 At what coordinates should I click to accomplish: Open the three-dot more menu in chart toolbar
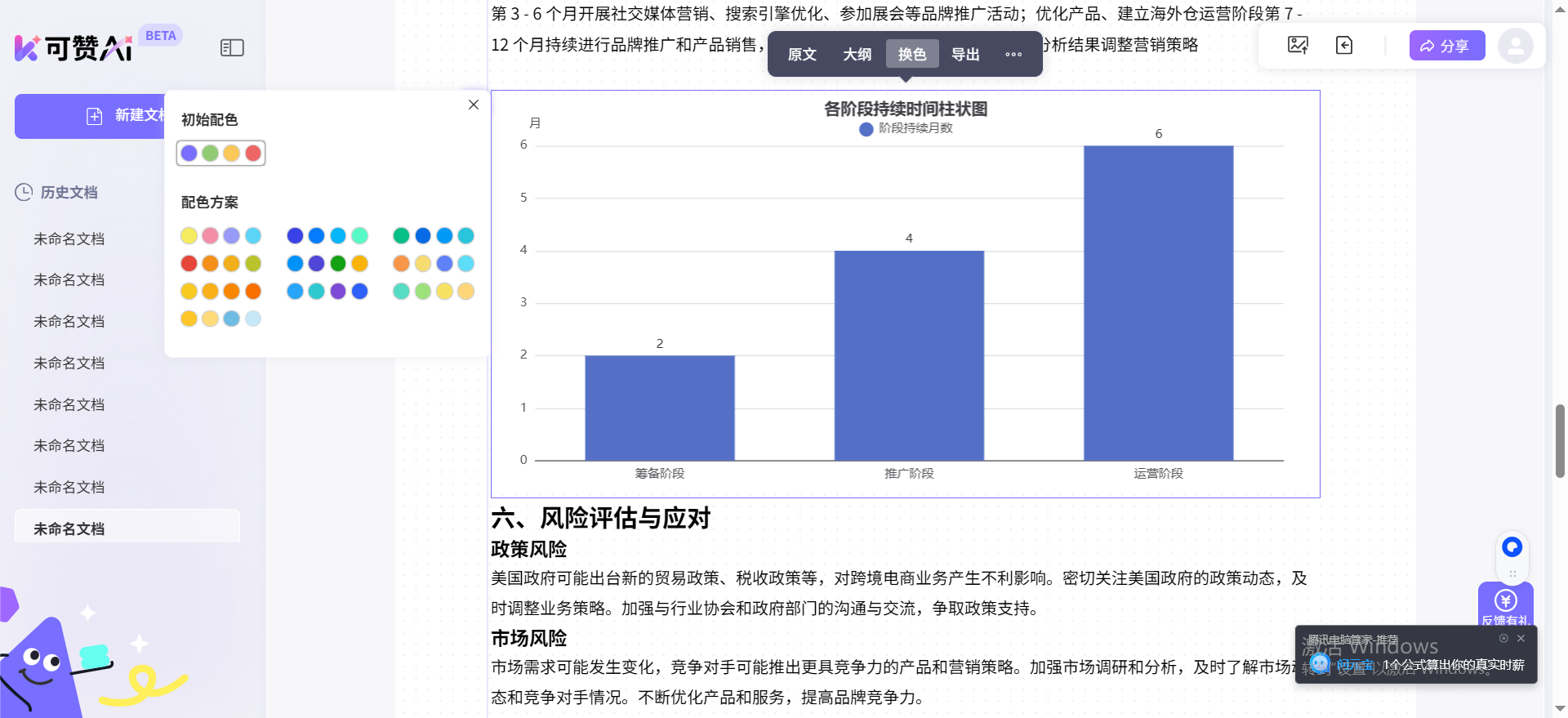(1013, 54)
